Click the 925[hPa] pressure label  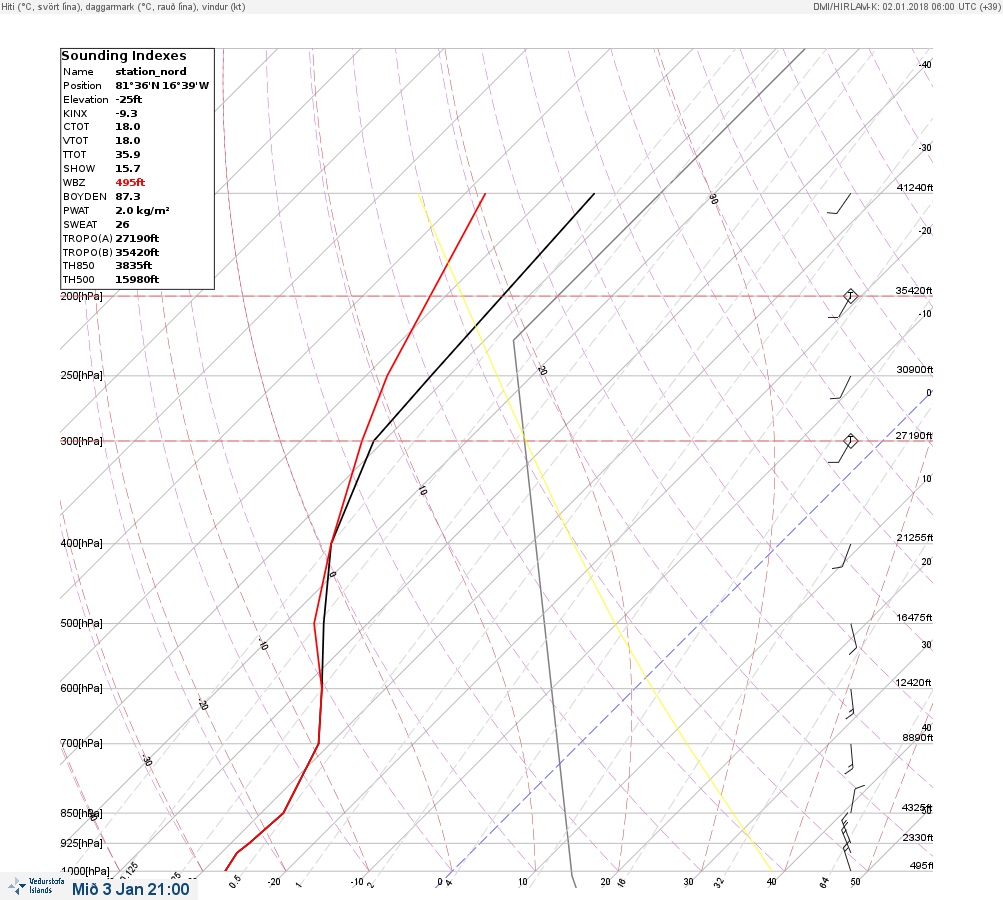[x=81, y=843]
